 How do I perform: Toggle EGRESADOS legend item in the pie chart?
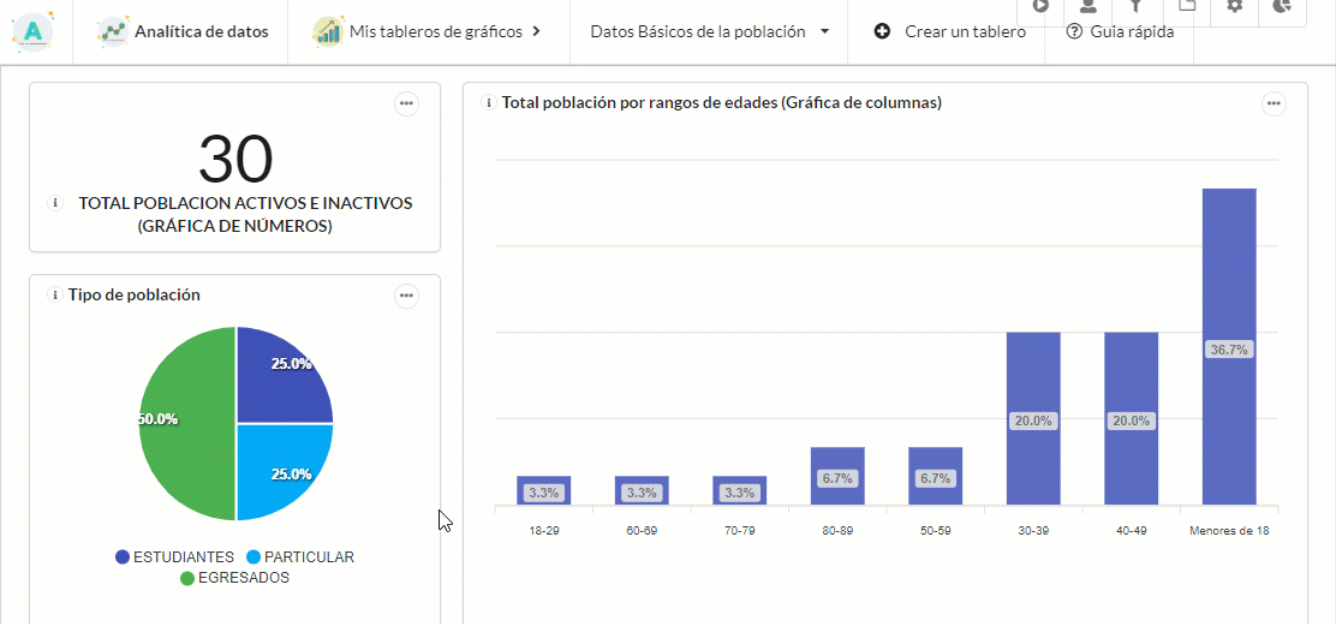(235, 578)
